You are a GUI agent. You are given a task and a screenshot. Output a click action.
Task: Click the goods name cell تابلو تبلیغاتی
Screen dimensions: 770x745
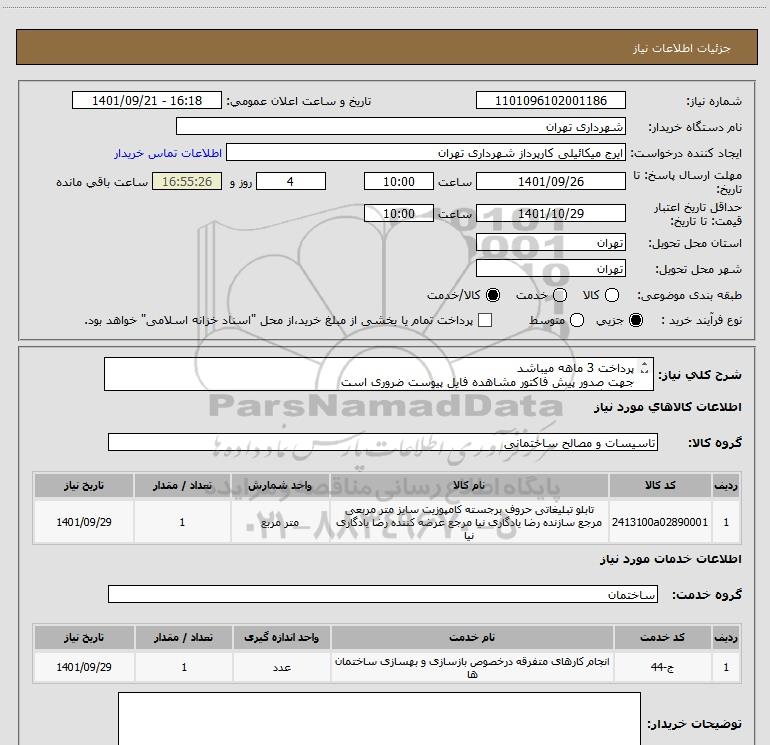(x=469, y=522)
